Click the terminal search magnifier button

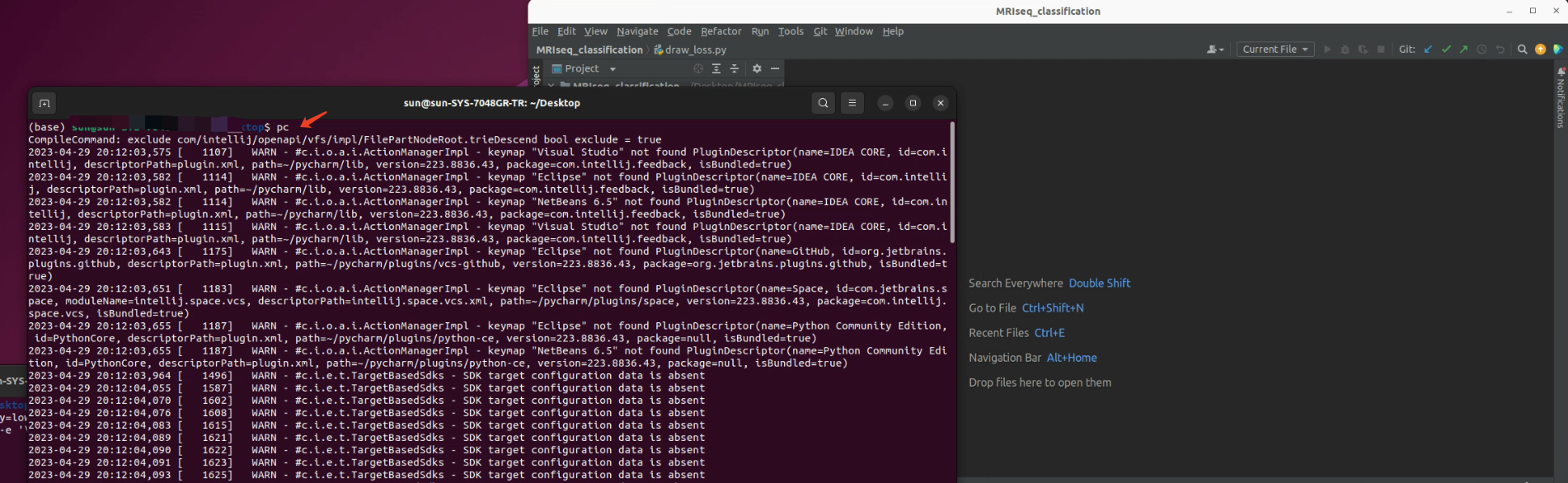tap(823, 103)
